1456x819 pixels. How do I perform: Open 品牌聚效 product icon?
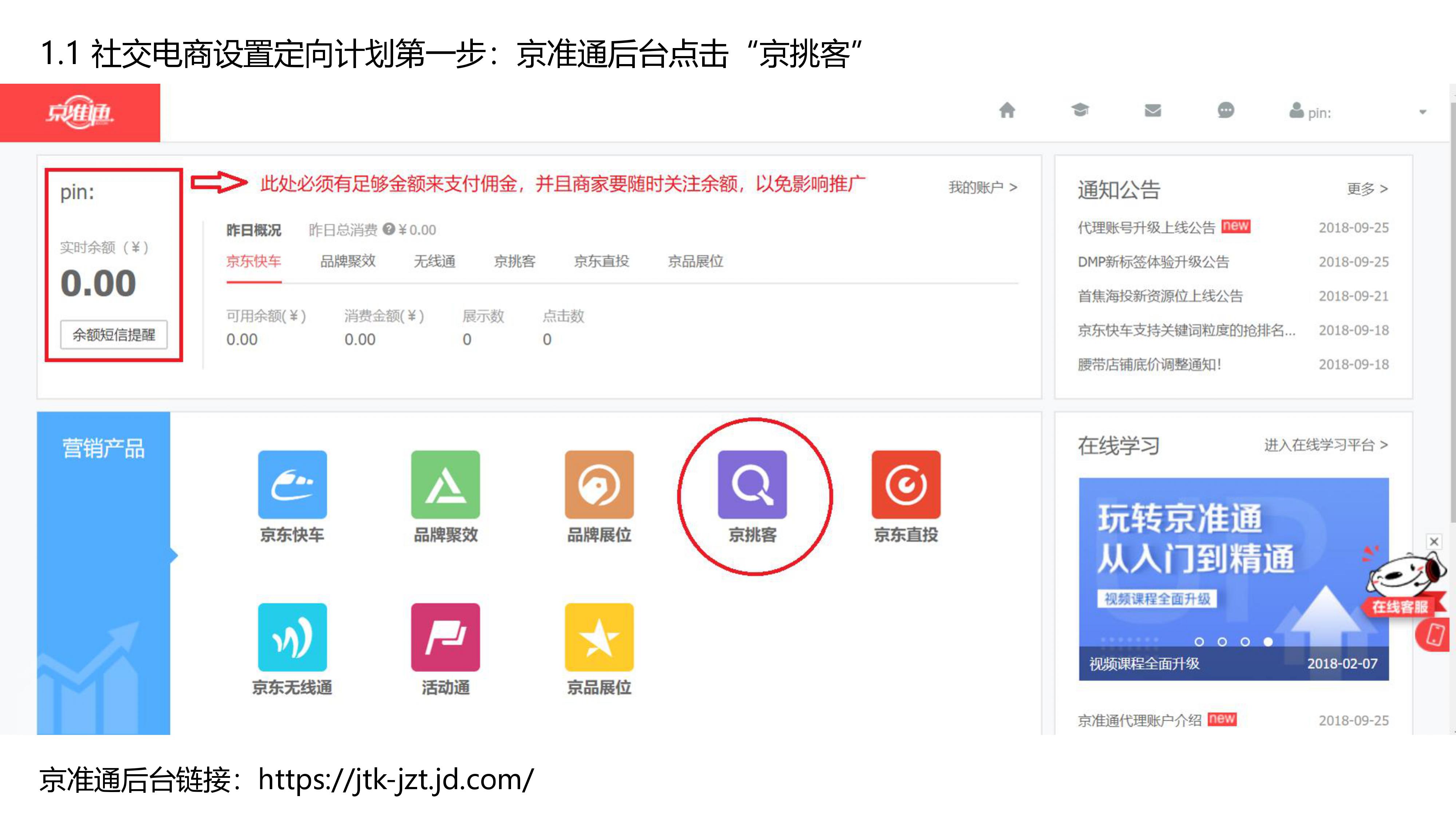[446, 484]
